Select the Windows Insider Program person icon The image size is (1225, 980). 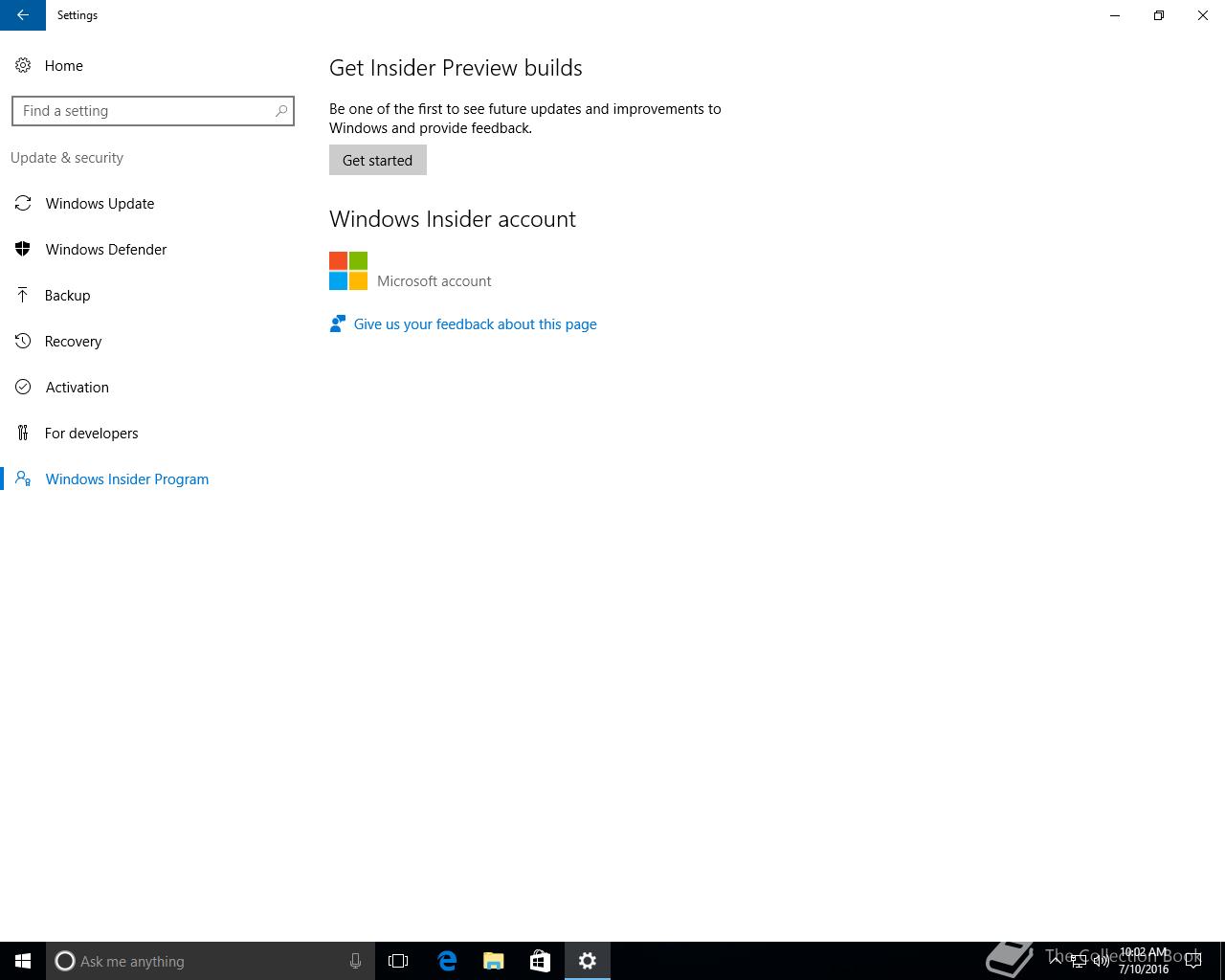pyautogui.click(x=23, y=479)
